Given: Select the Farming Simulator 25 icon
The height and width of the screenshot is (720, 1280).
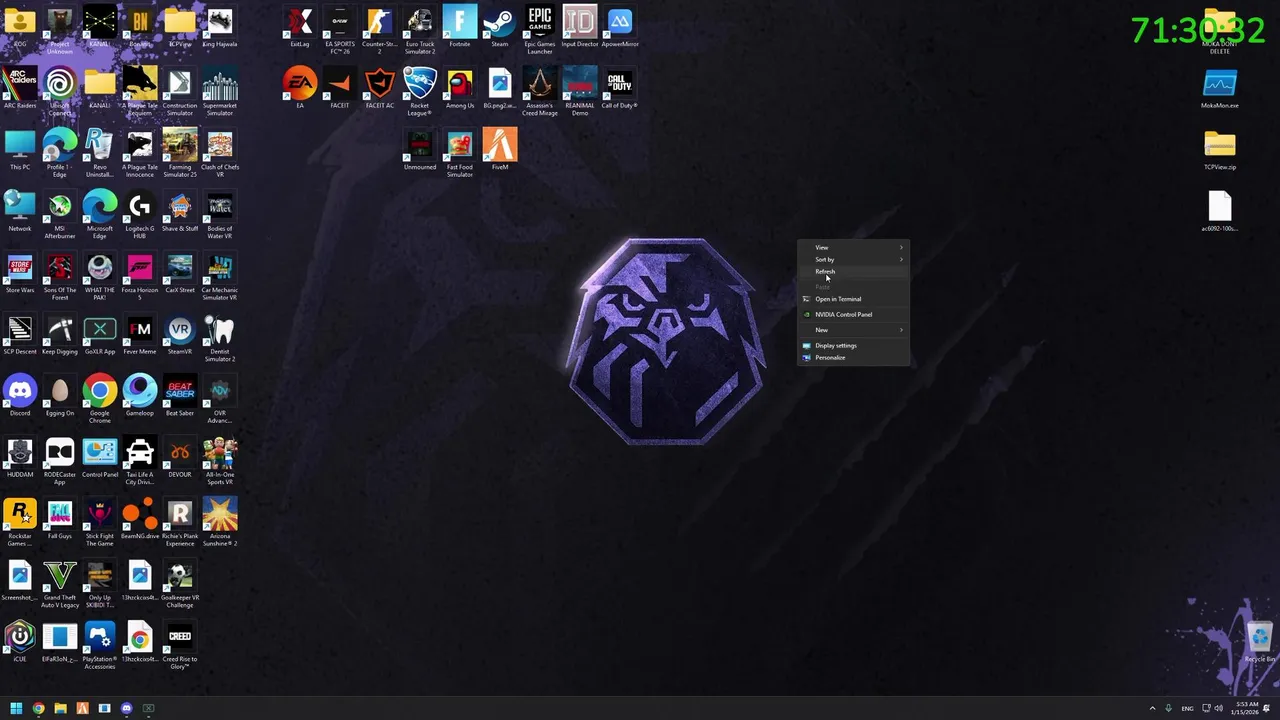Looking at the screenshot, I should 180,153.
